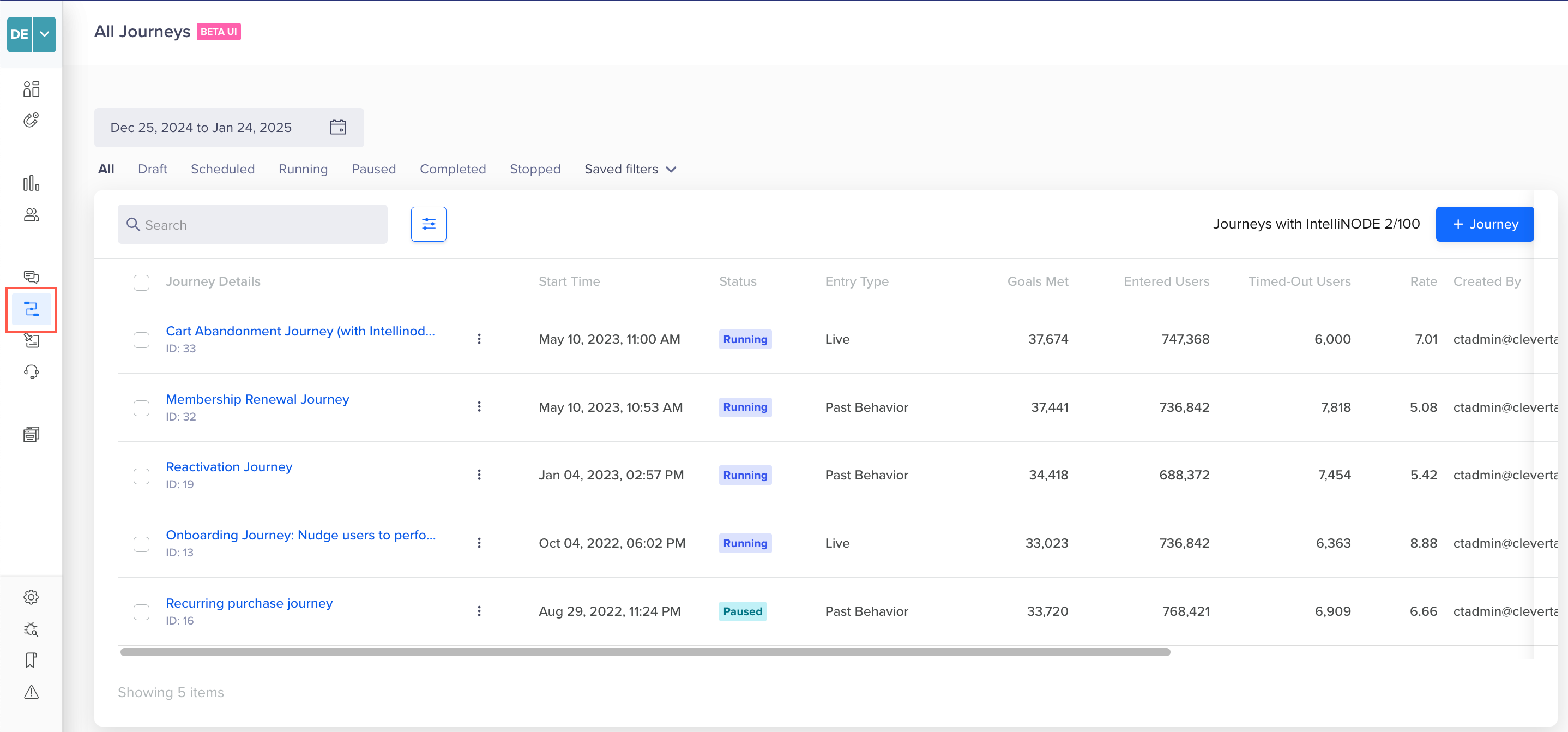This screenshot has width=1568, height=732.
Task: Open more options for Reactivation Journey
Action: tap(479, 475)
